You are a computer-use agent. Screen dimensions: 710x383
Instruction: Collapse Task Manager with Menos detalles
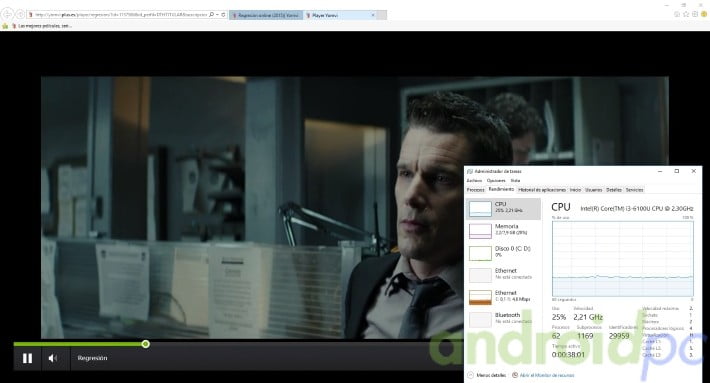pos(487,375)
